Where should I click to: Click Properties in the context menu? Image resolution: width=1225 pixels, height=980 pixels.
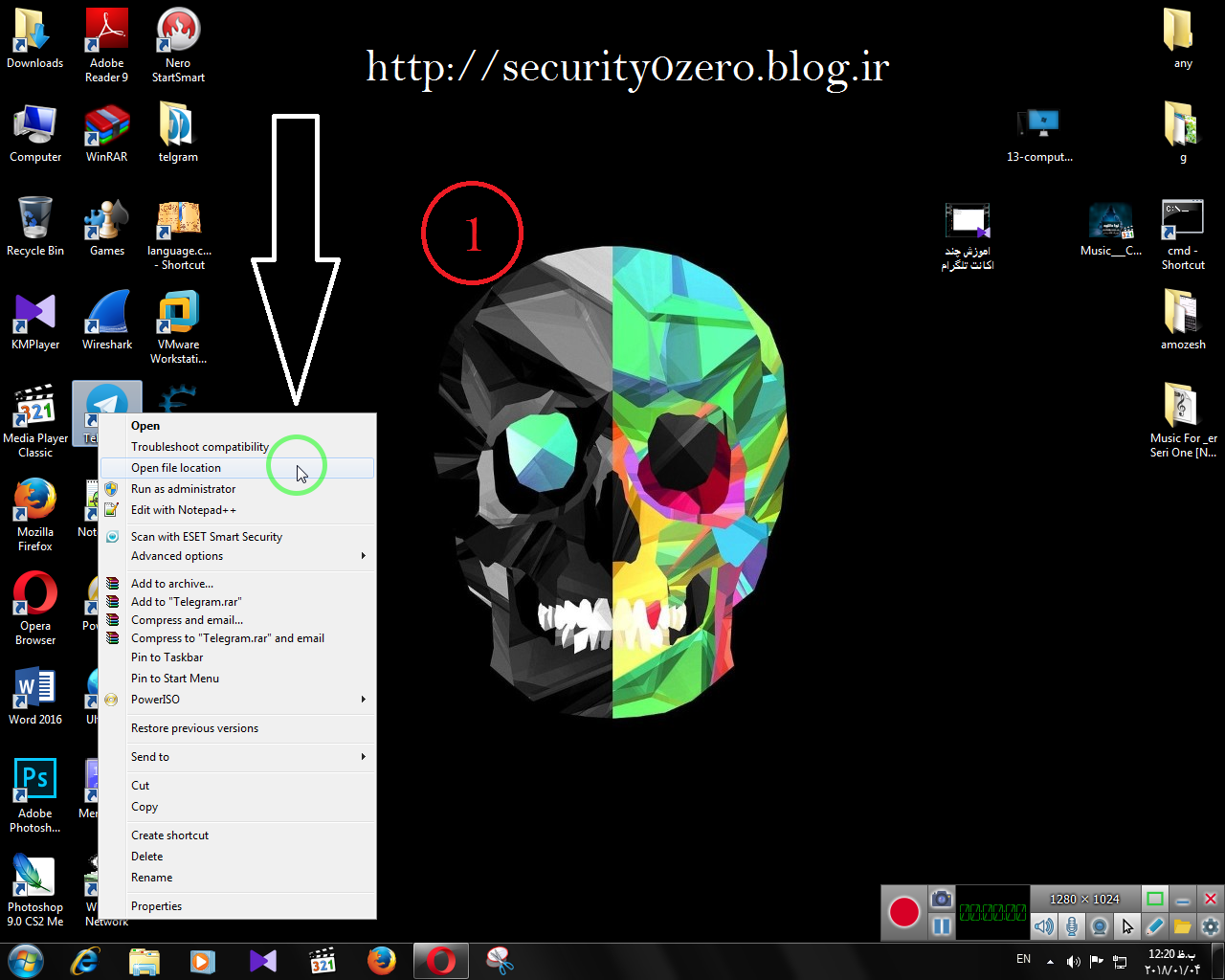coord(156,906)
